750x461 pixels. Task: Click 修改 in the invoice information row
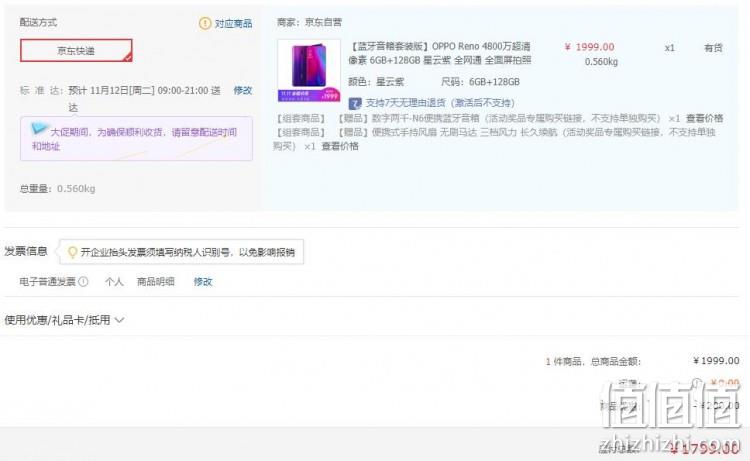pyautogui.click(x=203, y=282)
